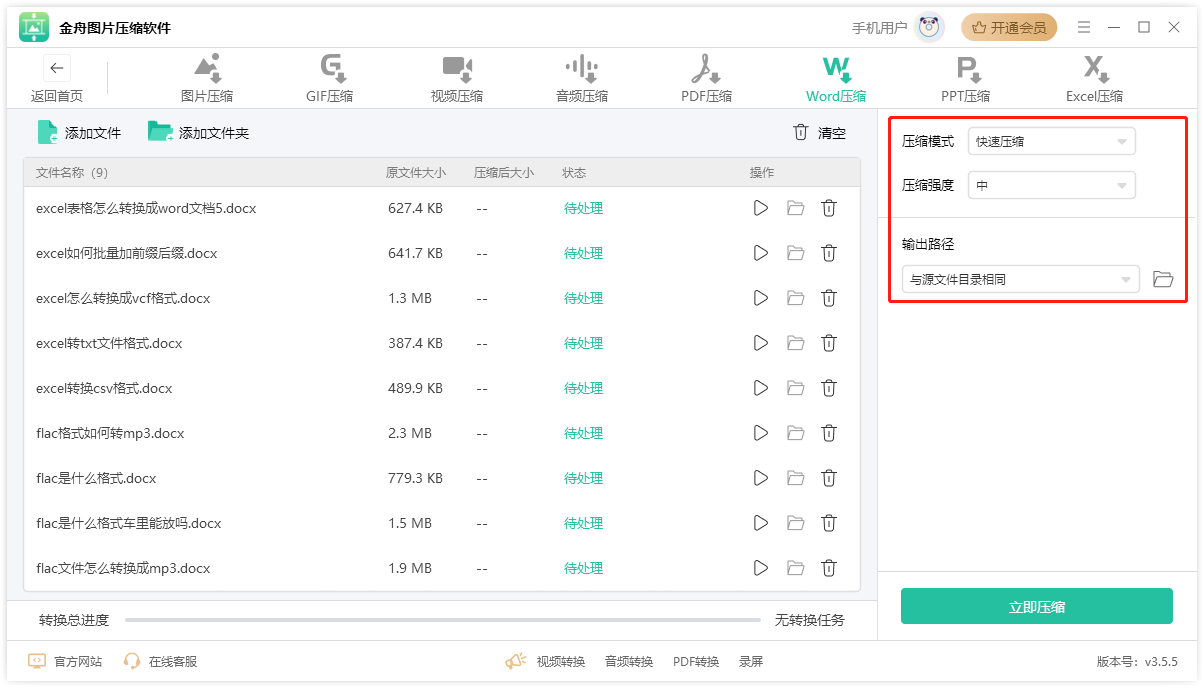Select the Word压缩 tab
1204x688 pixels.
(836, 79)
